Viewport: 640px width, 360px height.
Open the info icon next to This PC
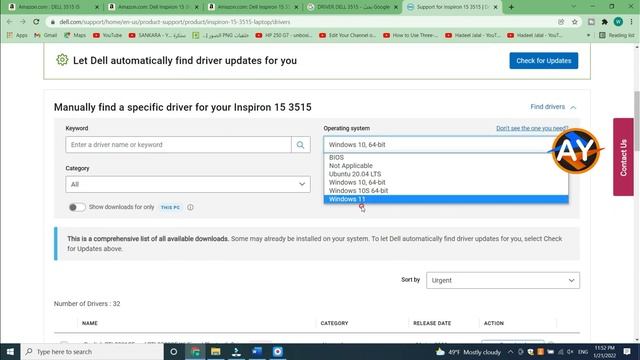[190, 207]
